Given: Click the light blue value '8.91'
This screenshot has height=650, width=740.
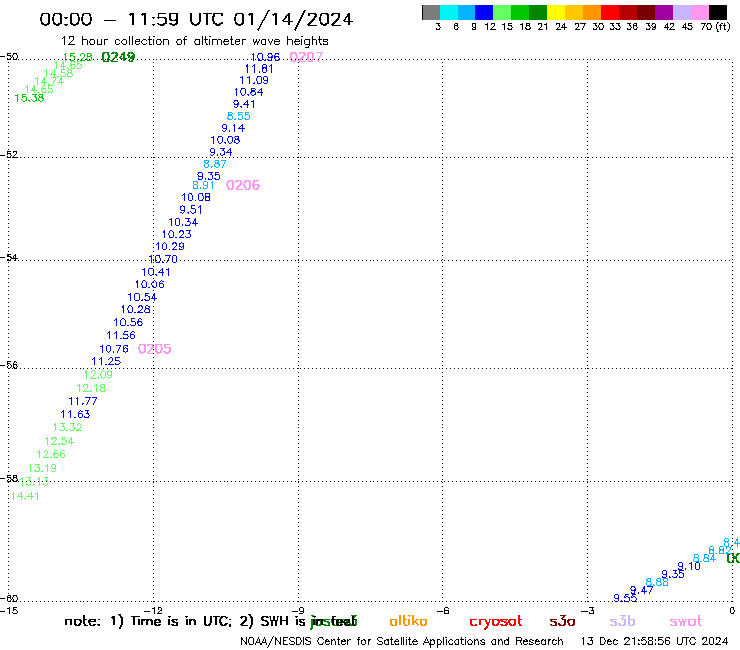Looking at the screenshot, I should click(x=203, y=186).
